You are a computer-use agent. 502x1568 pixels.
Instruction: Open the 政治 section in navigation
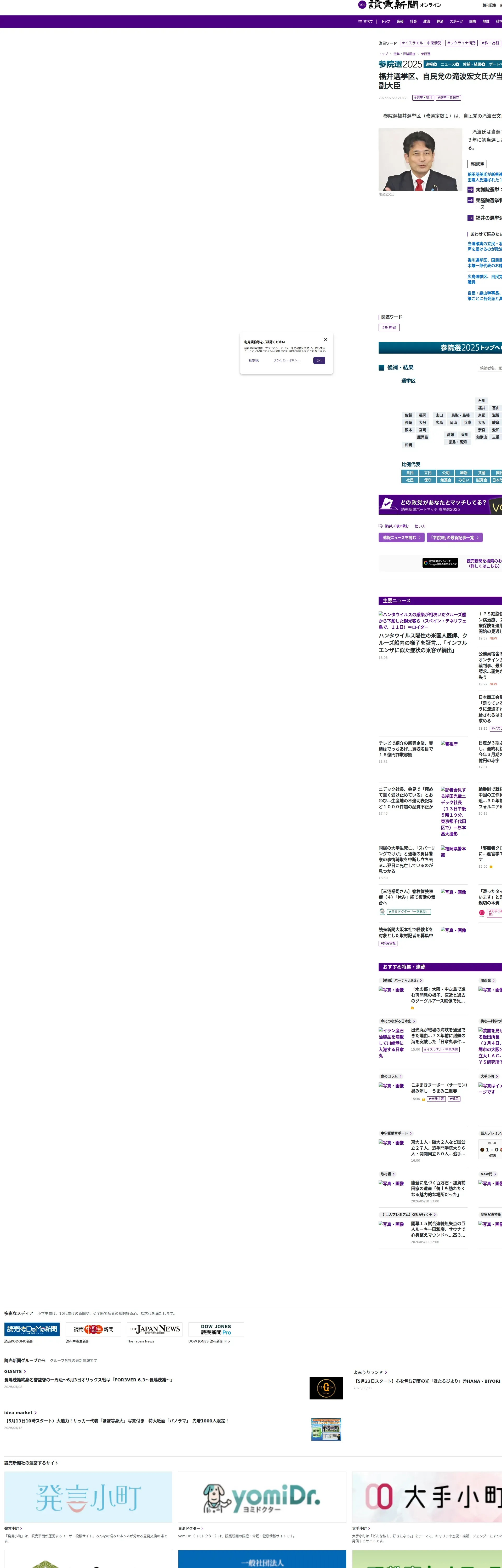pyautogui.click(x=426, y=21)
